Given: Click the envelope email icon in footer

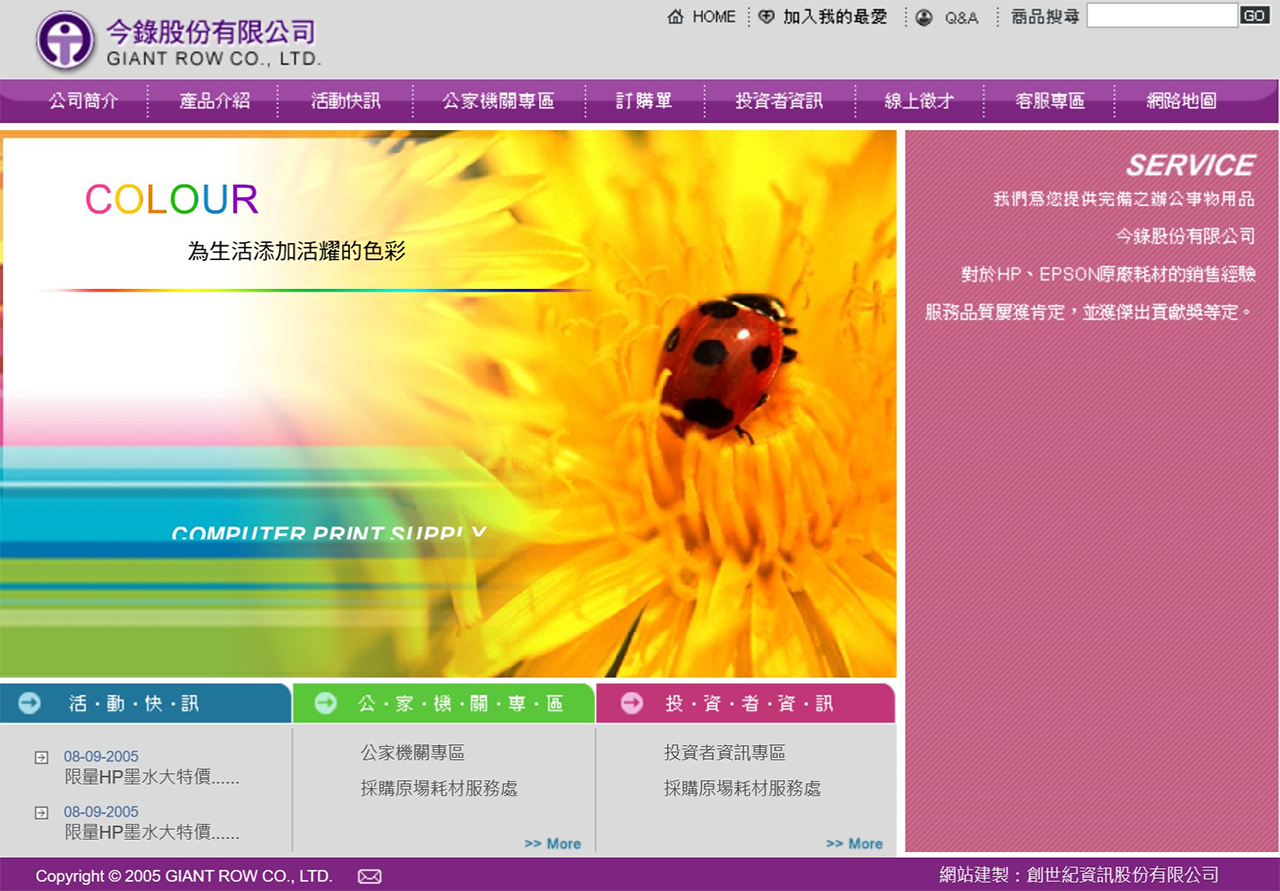Looking at the screenshot, I should pyautogui.click(x=370, y=877).
